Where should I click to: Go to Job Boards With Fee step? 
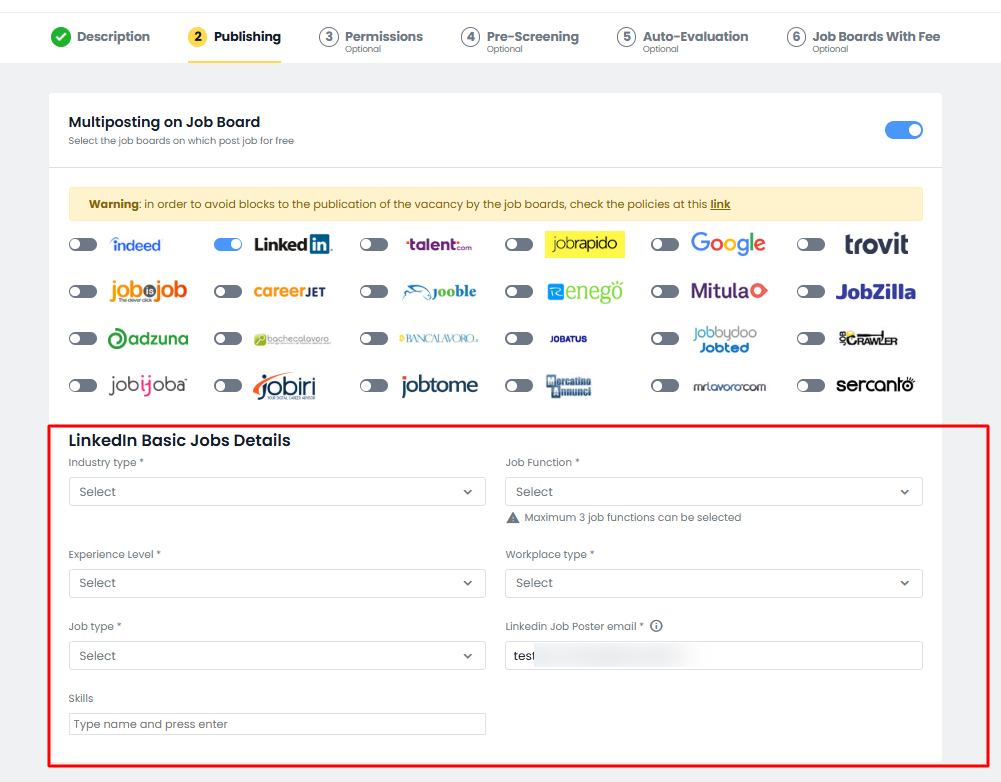pyautogui.click(x=863, y=40)
